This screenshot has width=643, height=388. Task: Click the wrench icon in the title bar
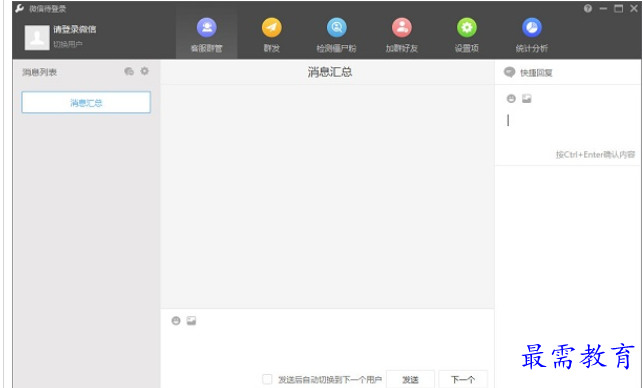[x=19, y=8]
